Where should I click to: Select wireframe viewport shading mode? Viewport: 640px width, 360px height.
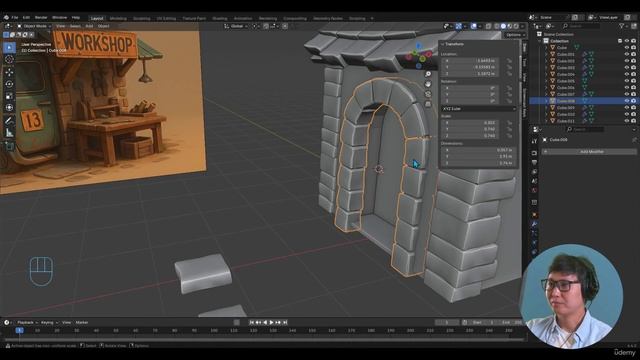(497, 26)
